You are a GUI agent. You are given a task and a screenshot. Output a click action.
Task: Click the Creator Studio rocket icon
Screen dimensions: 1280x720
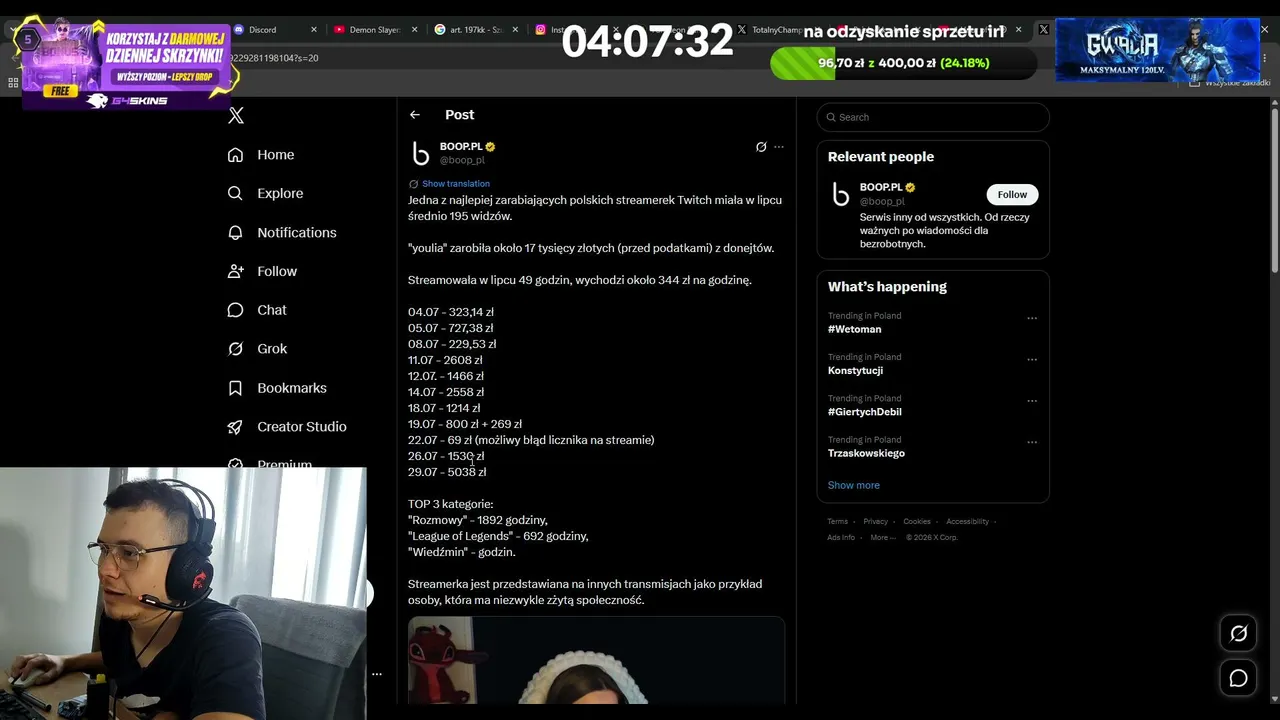[x=236, y=427]
